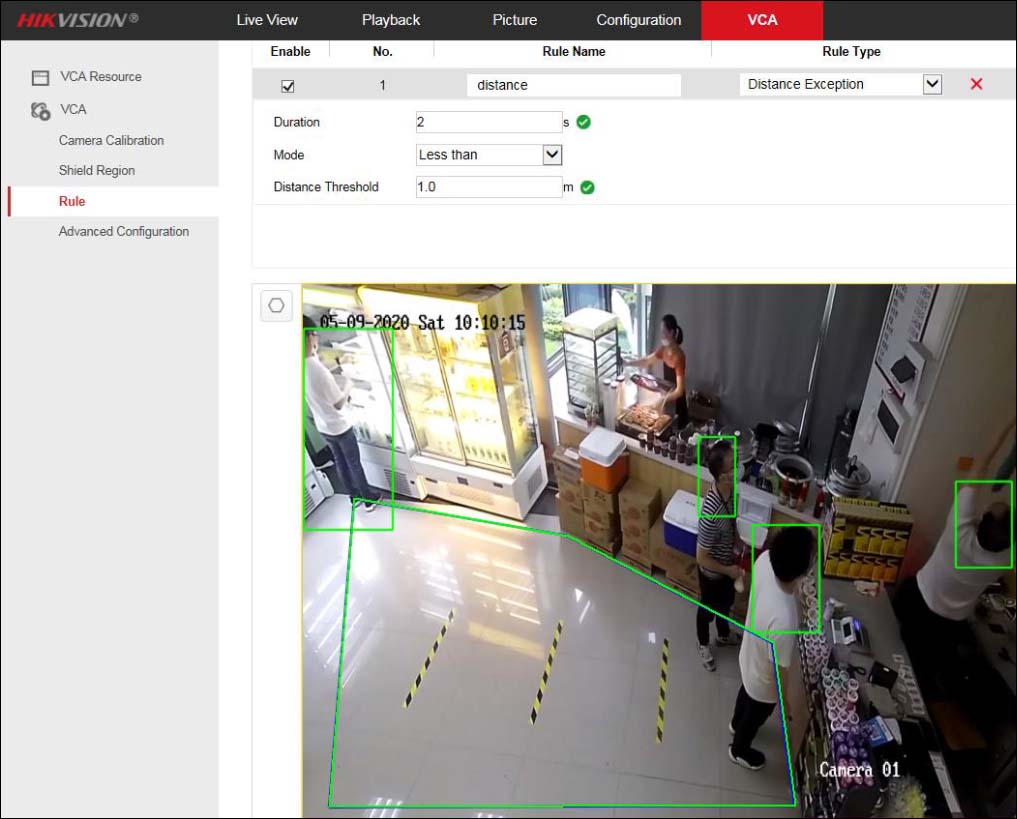1017x819 pixels.
Task: Open Camera Calibration settings
Action: tap(111, 140)
